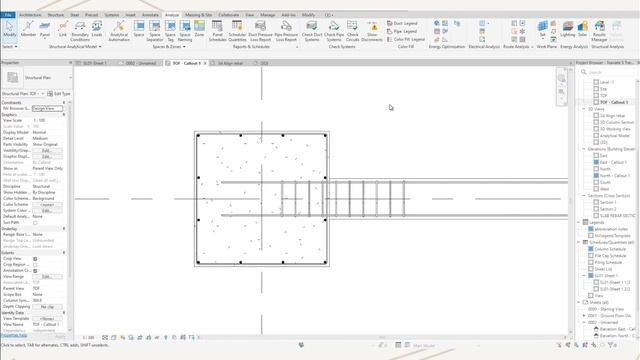Activate the analytical Link tool
Image resolution: width=640 pixels, height=360 pixels.
click(62, 30)
